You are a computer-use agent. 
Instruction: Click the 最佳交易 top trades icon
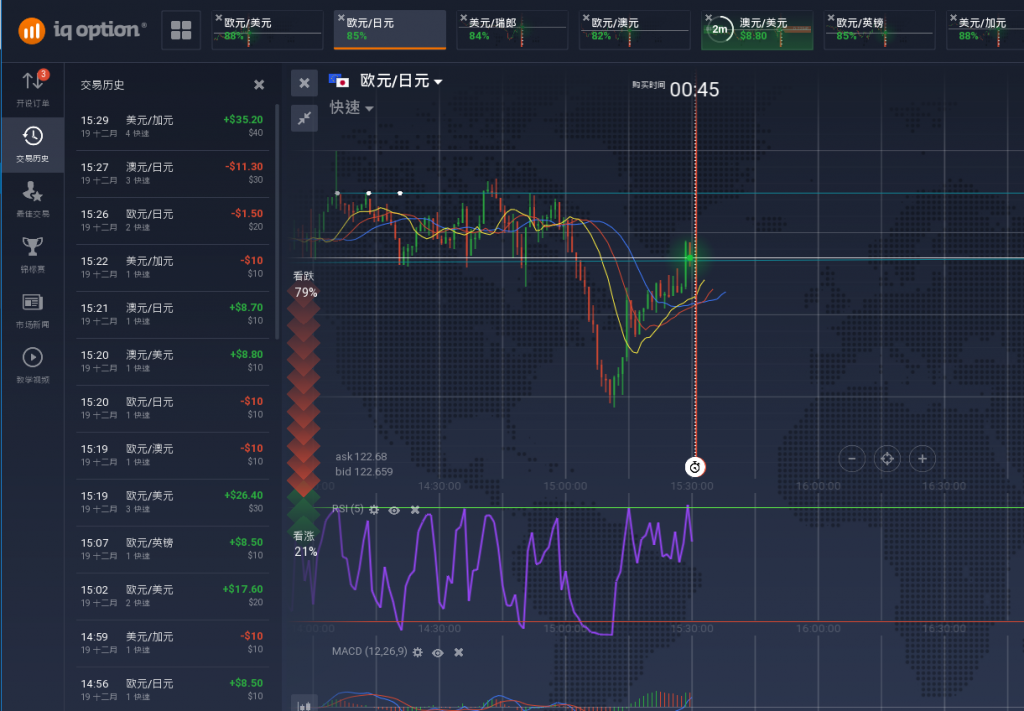tap(32, 198)
